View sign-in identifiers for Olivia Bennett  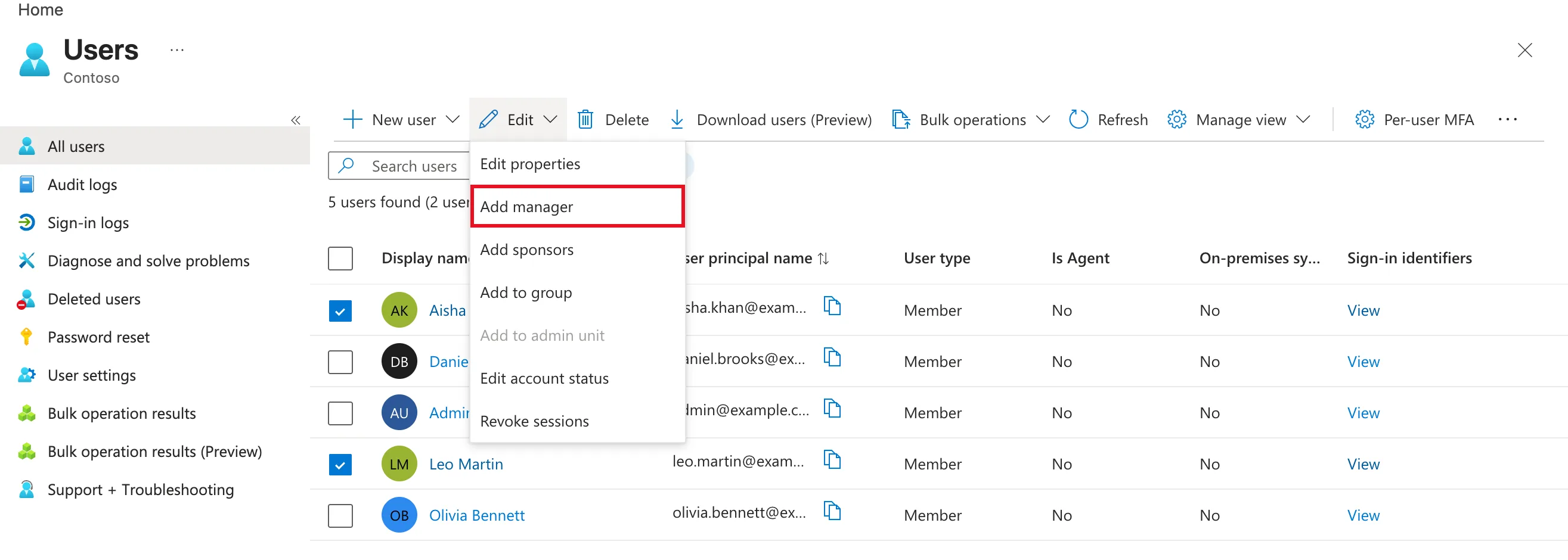[x=1363, y=515]
